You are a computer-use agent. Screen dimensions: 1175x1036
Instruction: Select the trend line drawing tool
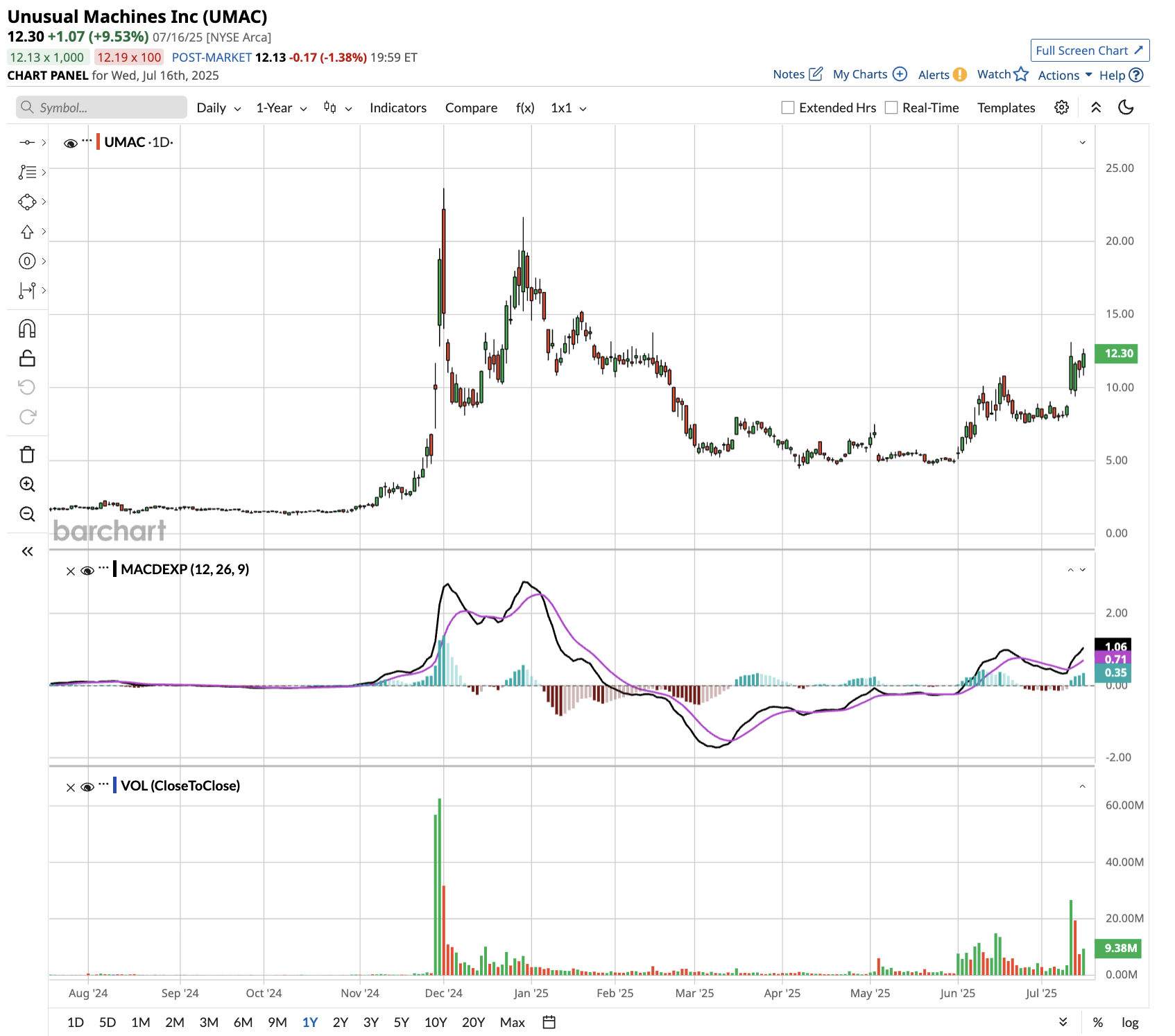[27, 142]
